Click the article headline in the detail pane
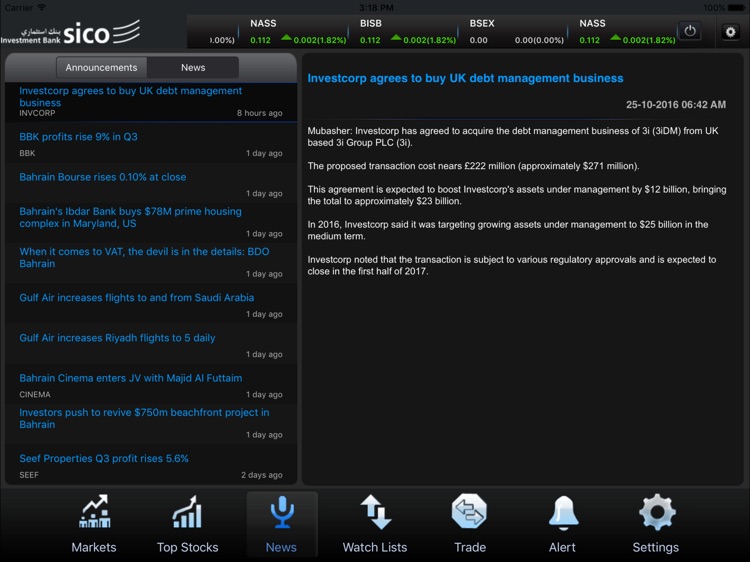Viewport: 750px width, 562px height. pos(465,78)
